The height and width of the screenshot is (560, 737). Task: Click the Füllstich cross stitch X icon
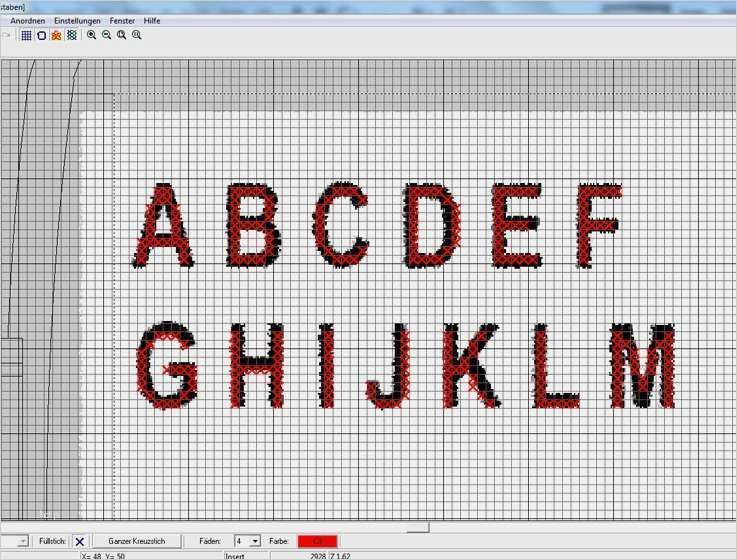point(79,542)
